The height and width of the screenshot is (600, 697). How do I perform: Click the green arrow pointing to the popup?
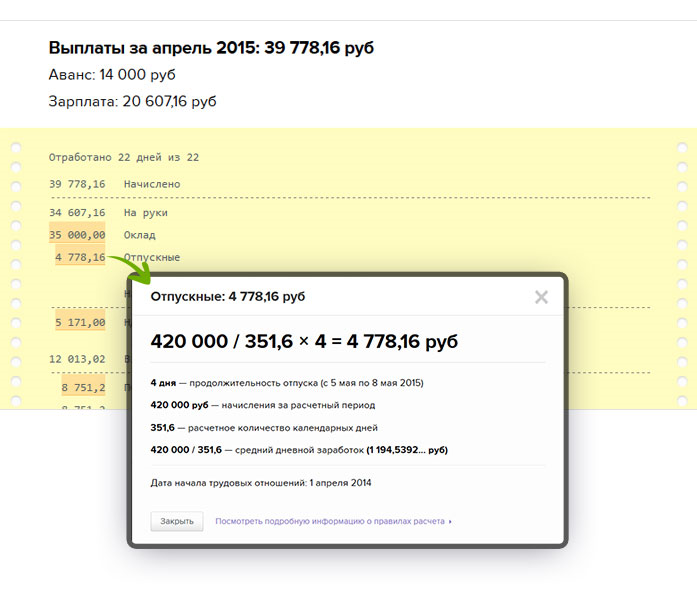pyautogui.click(x=128, y=266)
